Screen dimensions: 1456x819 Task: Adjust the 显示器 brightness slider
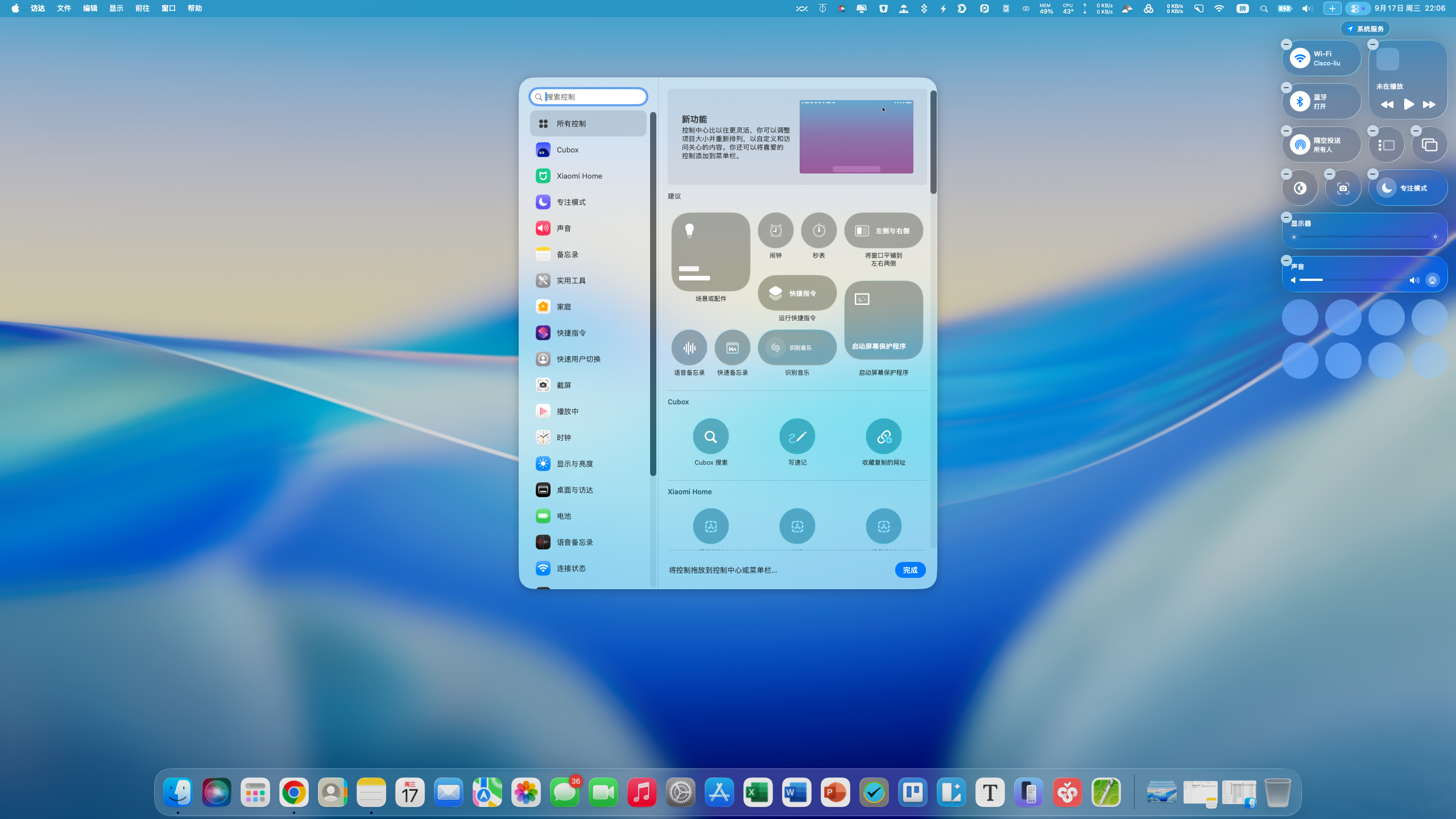[x=1364, y=237]
